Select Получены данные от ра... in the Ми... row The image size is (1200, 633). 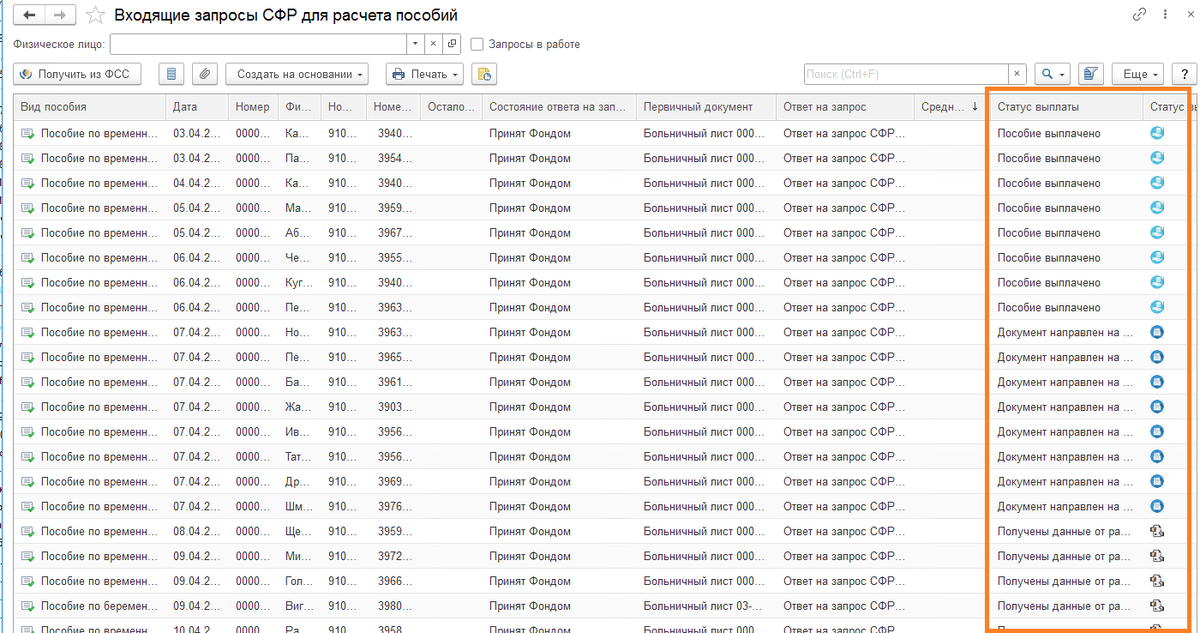point(1066,556)
